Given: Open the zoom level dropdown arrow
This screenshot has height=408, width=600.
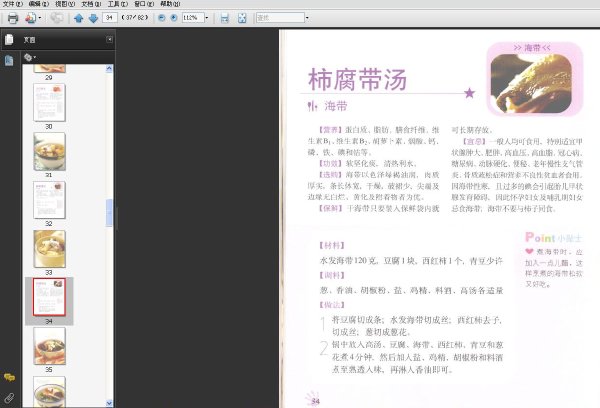Looking at the screenshot, I should [x=207, y=18].
